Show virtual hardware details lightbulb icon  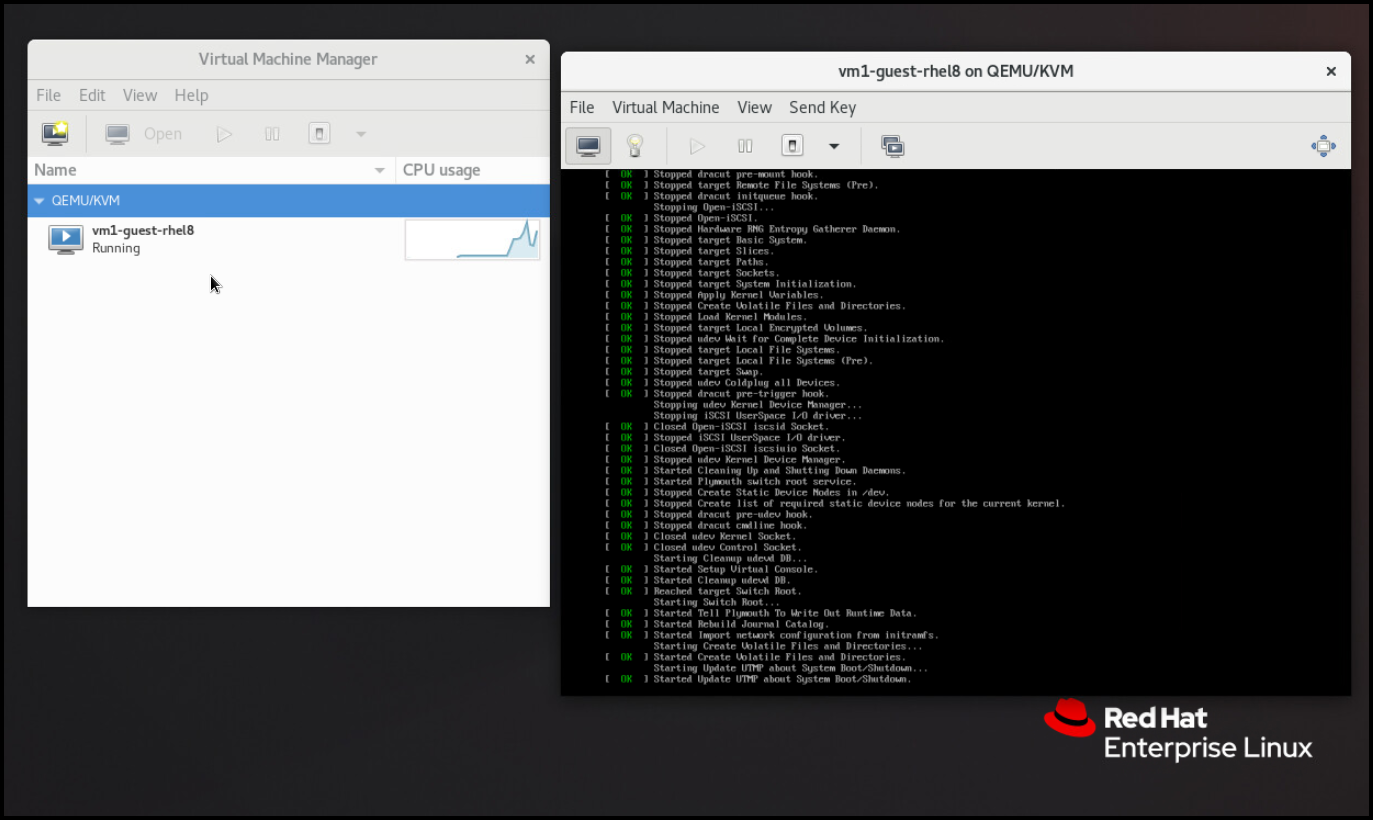[x=634, y=146]
